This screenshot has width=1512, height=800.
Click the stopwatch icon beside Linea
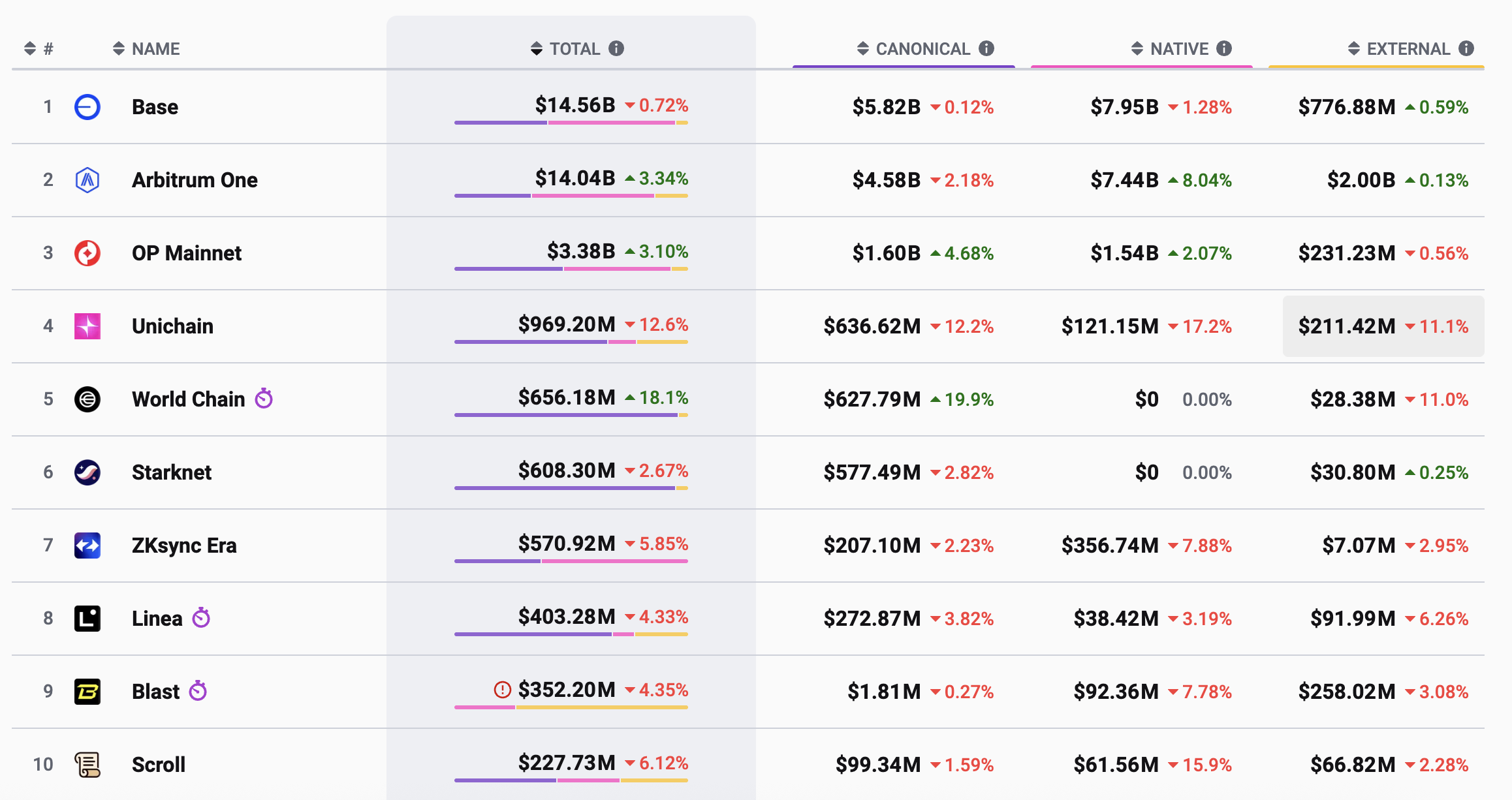[201, 617]
